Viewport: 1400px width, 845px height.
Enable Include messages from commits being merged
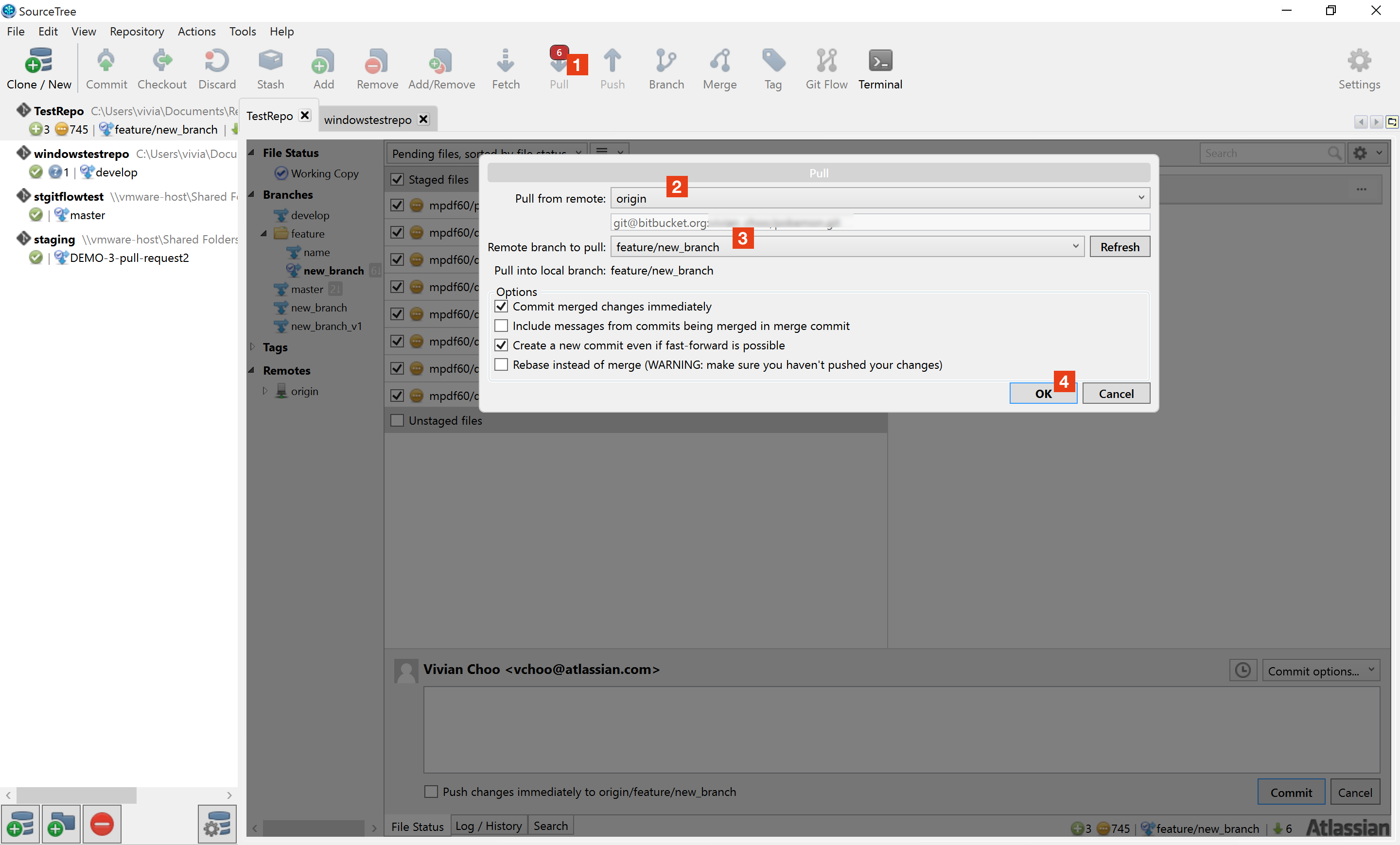pyautogui.click(x=501, y=326)
